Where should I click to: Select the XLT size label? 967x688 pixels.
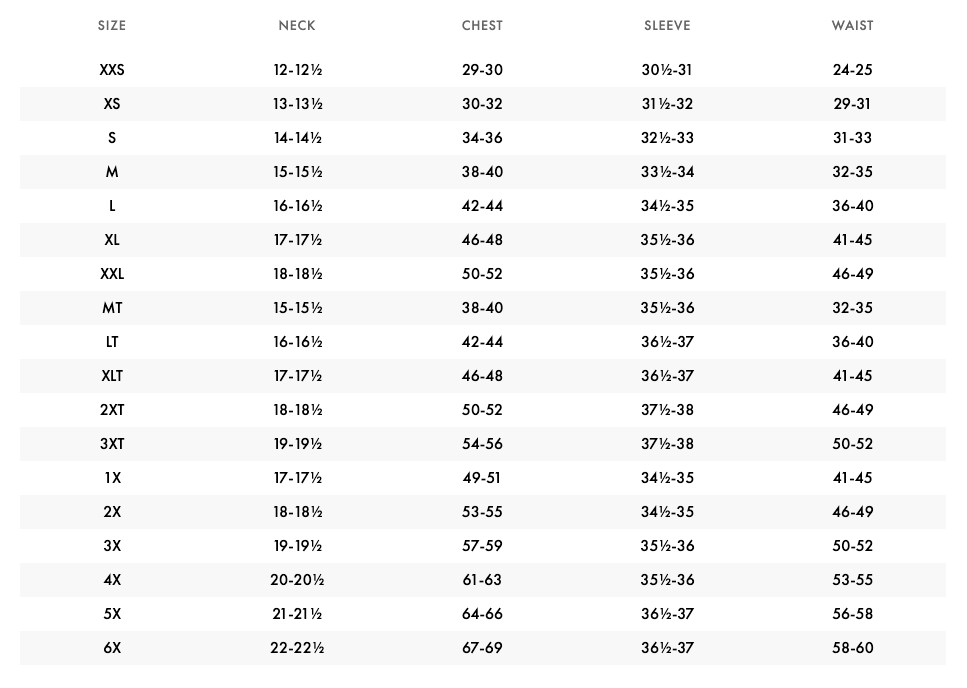[112, 376]
